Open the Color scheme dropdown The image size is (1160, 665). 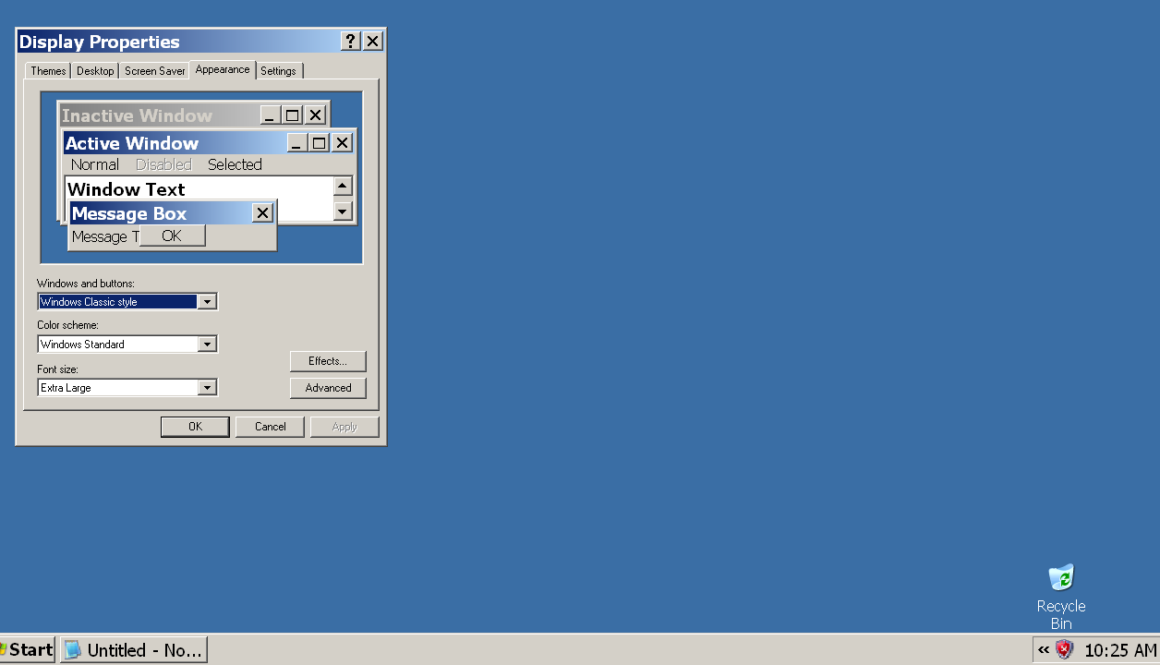pos(207,343)
